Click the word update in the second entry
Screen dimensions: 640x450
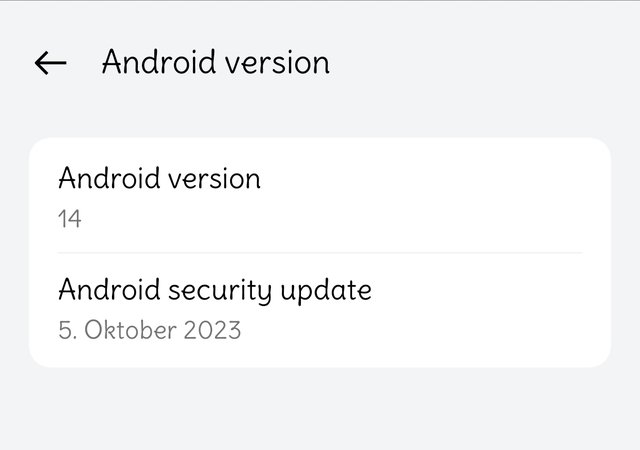326,292
